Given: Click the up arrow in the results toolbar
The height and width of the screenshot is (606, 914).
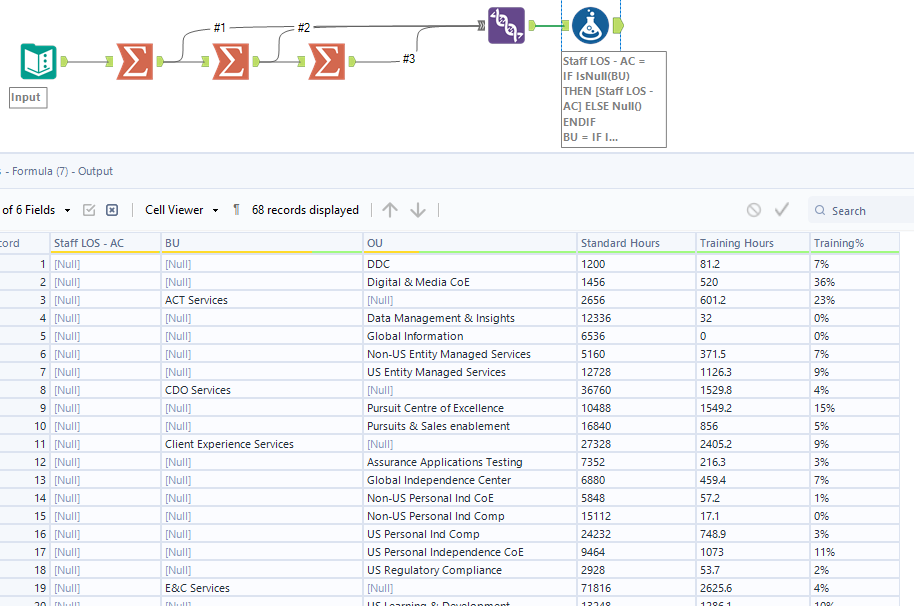Looking at the screenshot, I should click(x=389, y=210).
